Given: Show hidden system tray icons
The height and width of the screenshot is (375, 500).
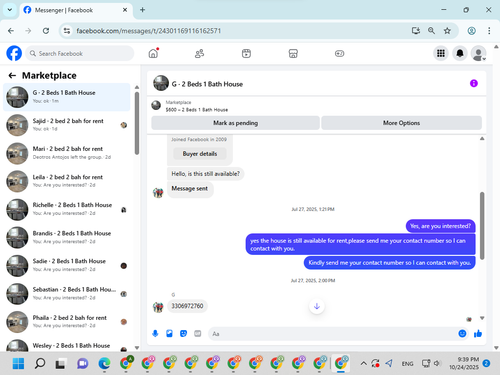Looking at the screenshot, I should point(363,363).
